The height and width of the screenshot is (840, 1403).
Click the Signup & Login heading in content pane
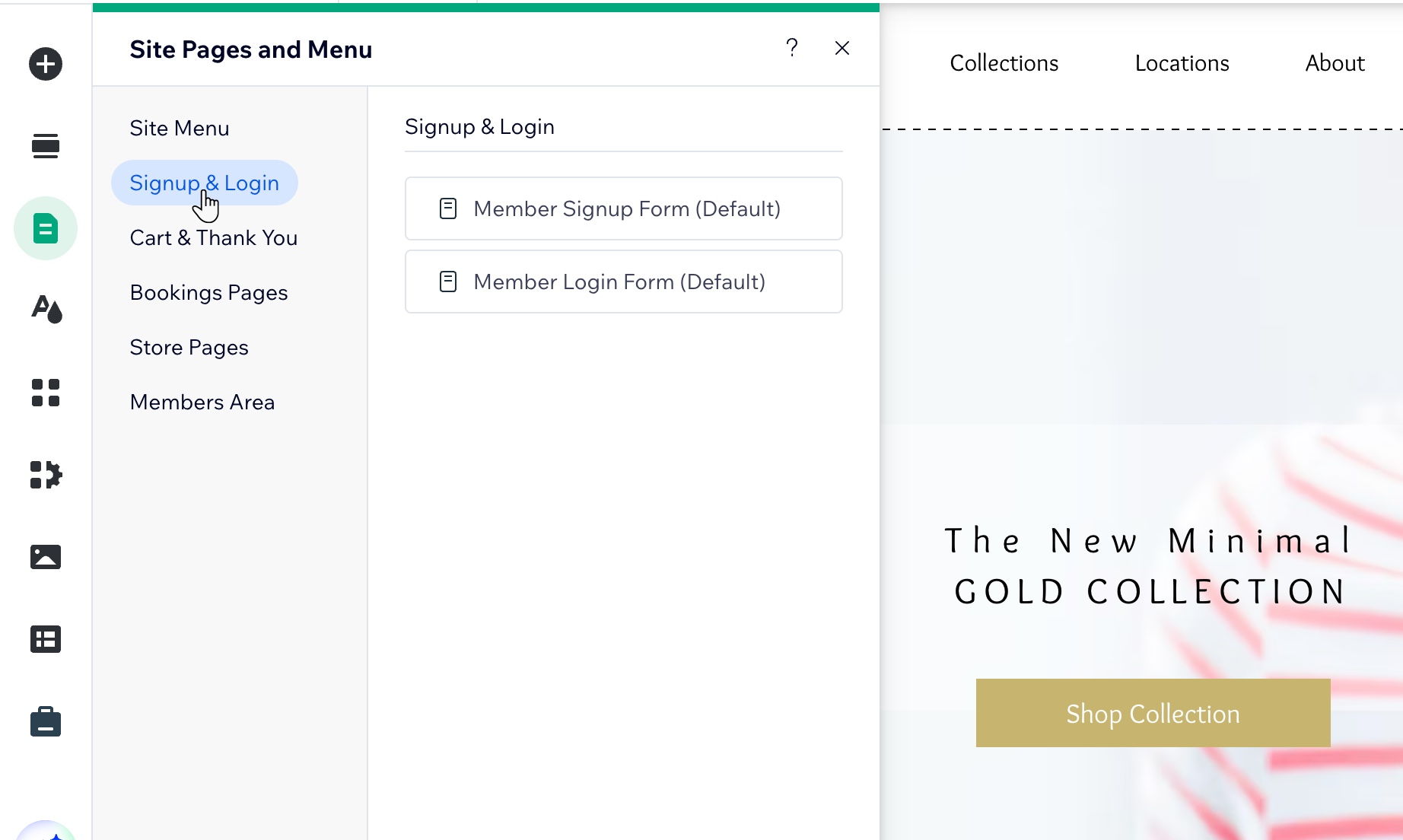479,126
